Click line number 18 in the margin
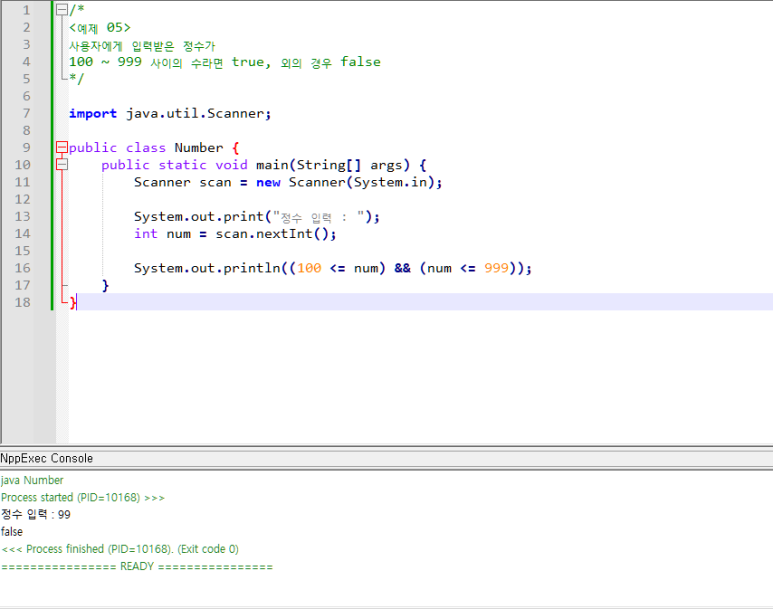The image size is (773, 609). coord(22,302)
